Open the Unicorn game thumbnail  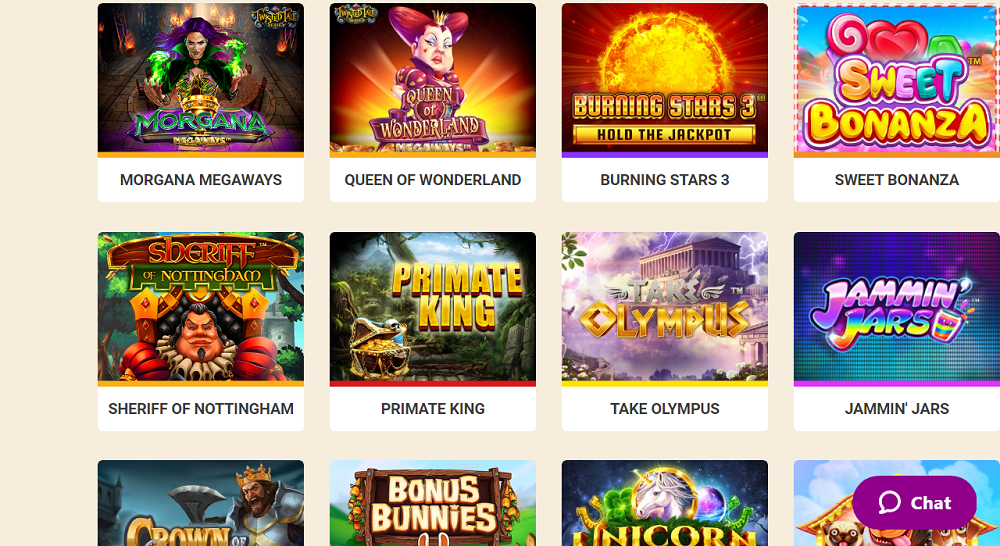click(x=665, y=503)
